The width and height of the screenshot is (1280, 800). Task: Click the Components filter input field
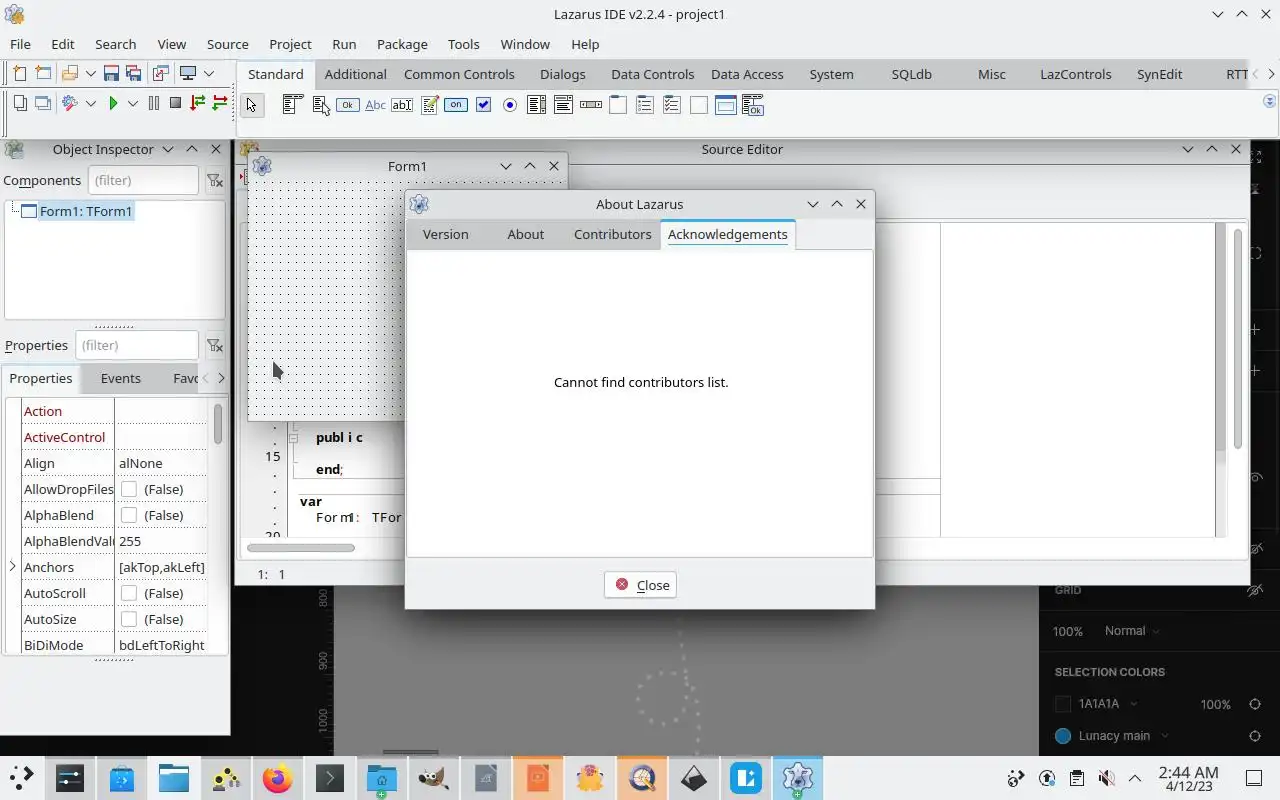pos(144,180)
